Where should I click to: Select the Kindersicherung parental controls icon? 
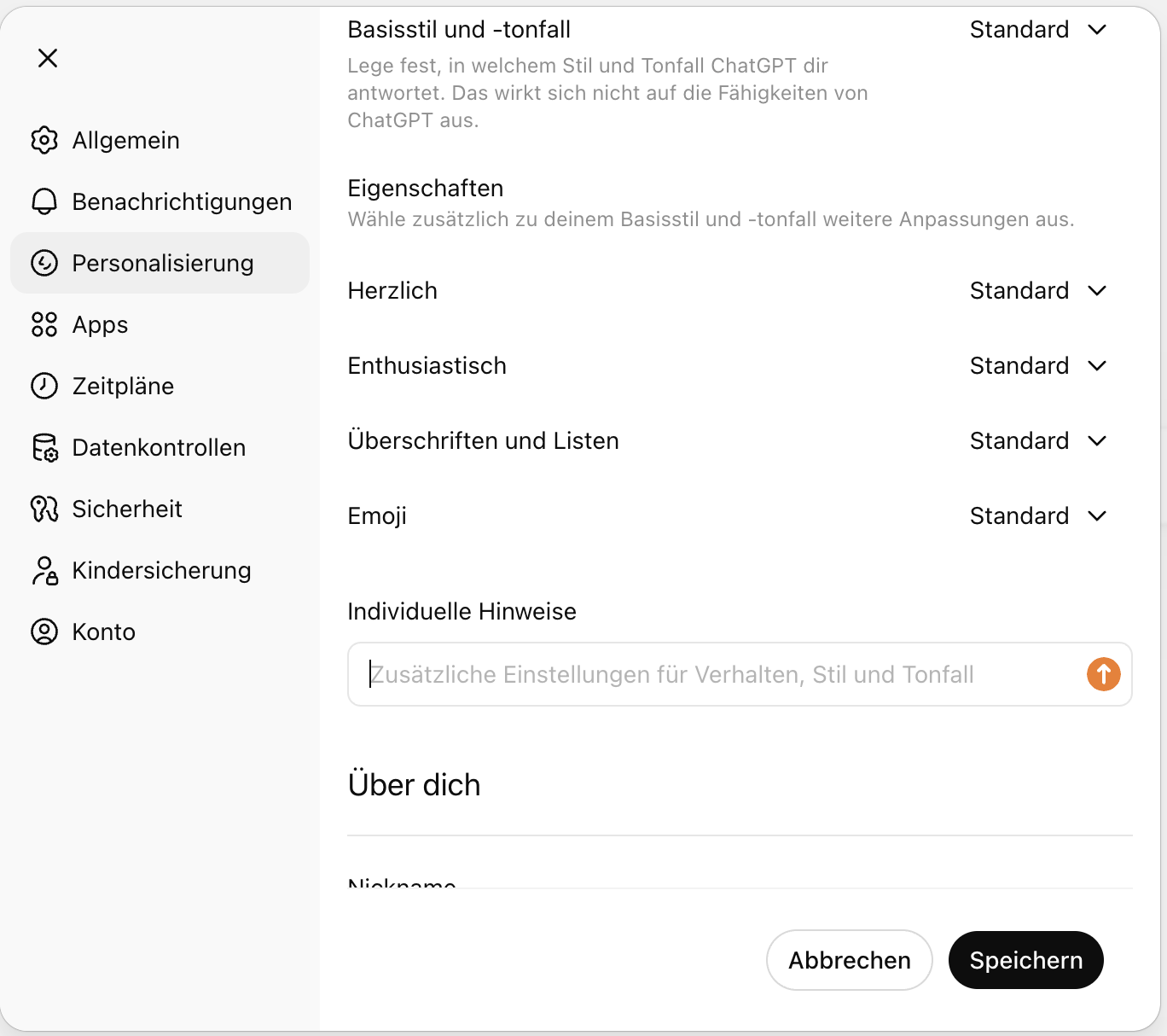(44, 570)
